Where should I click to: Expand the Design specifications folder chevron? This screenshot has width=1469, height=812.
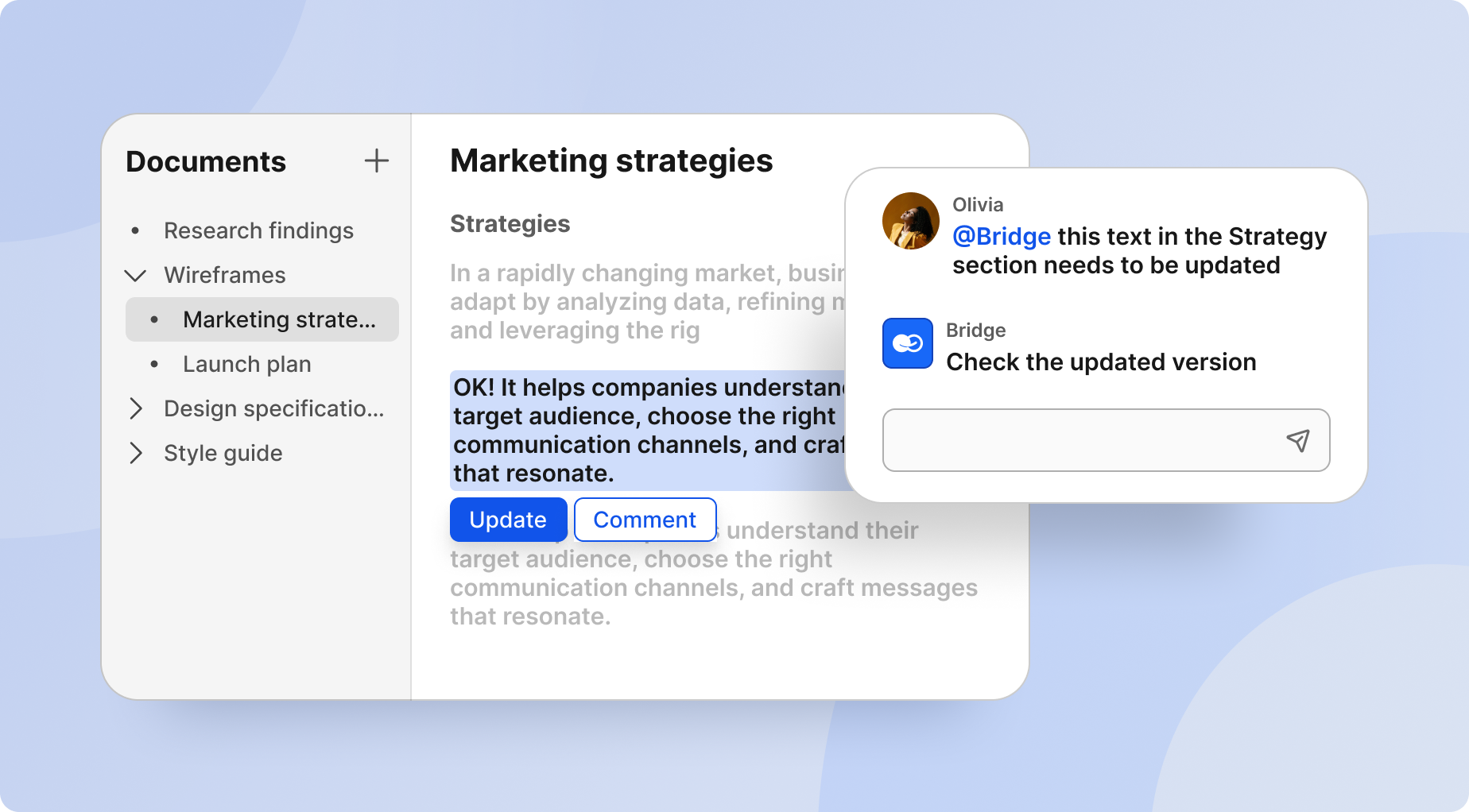136,408
